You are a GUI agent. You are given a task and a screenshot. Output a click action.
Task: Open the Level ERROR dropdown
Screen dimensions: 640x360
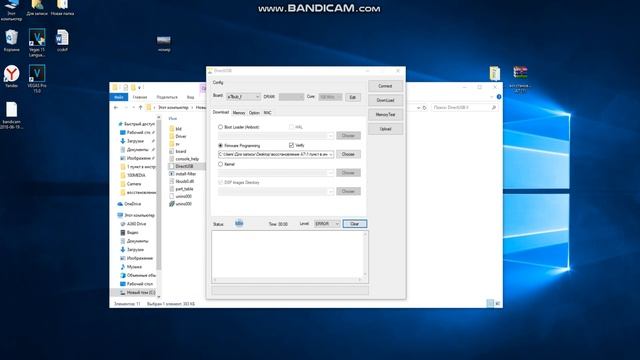[x=327, y=224]
